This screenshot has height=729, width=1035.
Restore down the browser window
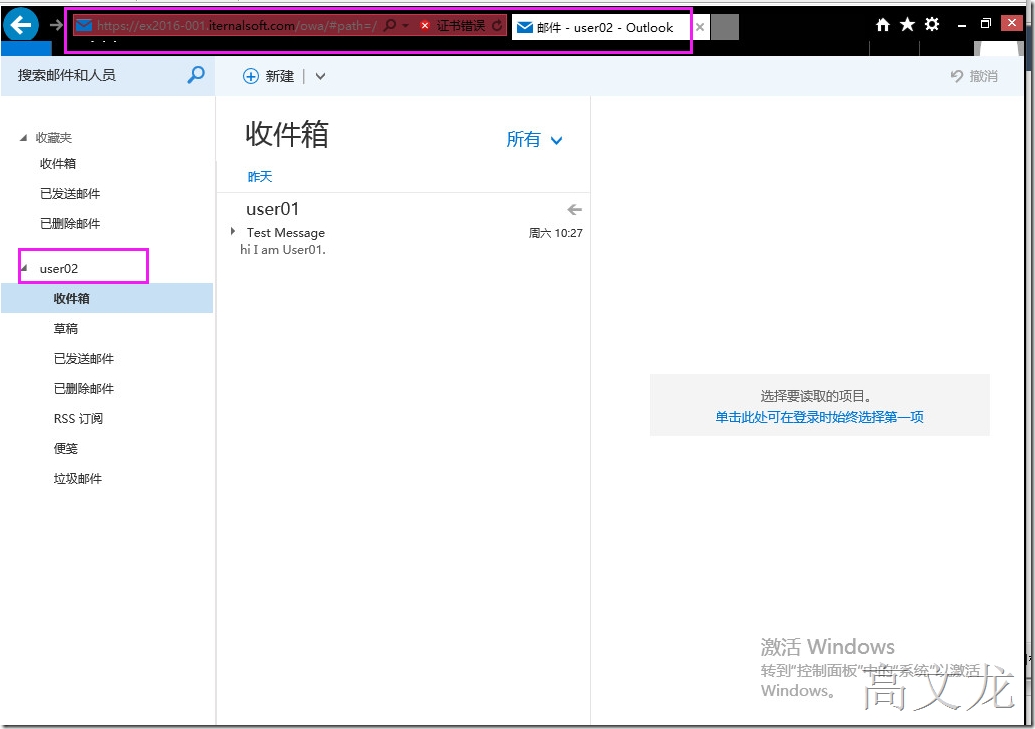pos(985,24)
